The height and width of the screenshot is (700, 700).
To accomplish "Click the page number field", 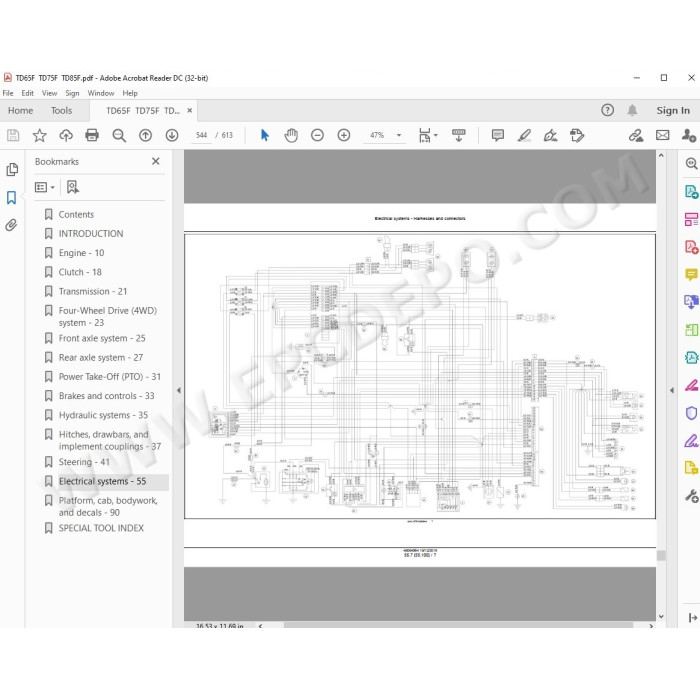I will (201, 135).
